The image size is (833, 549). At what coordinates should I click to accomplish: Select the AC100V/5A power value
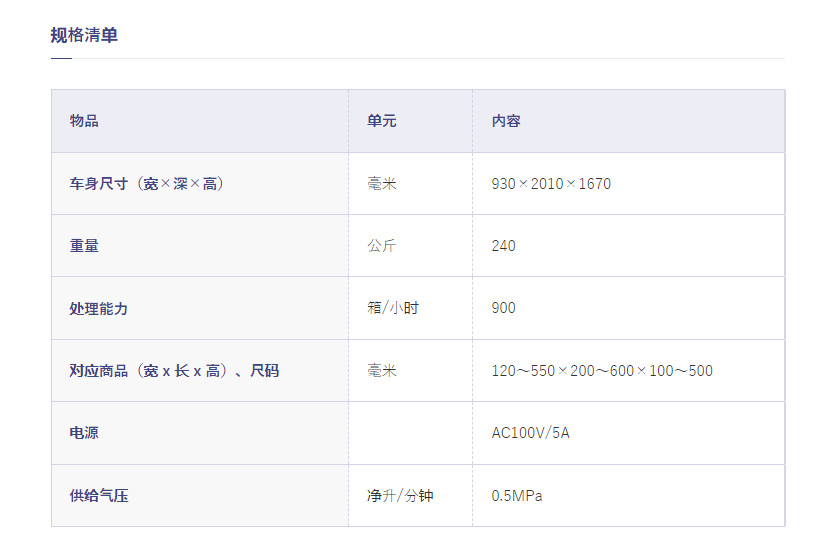[530, 433]
